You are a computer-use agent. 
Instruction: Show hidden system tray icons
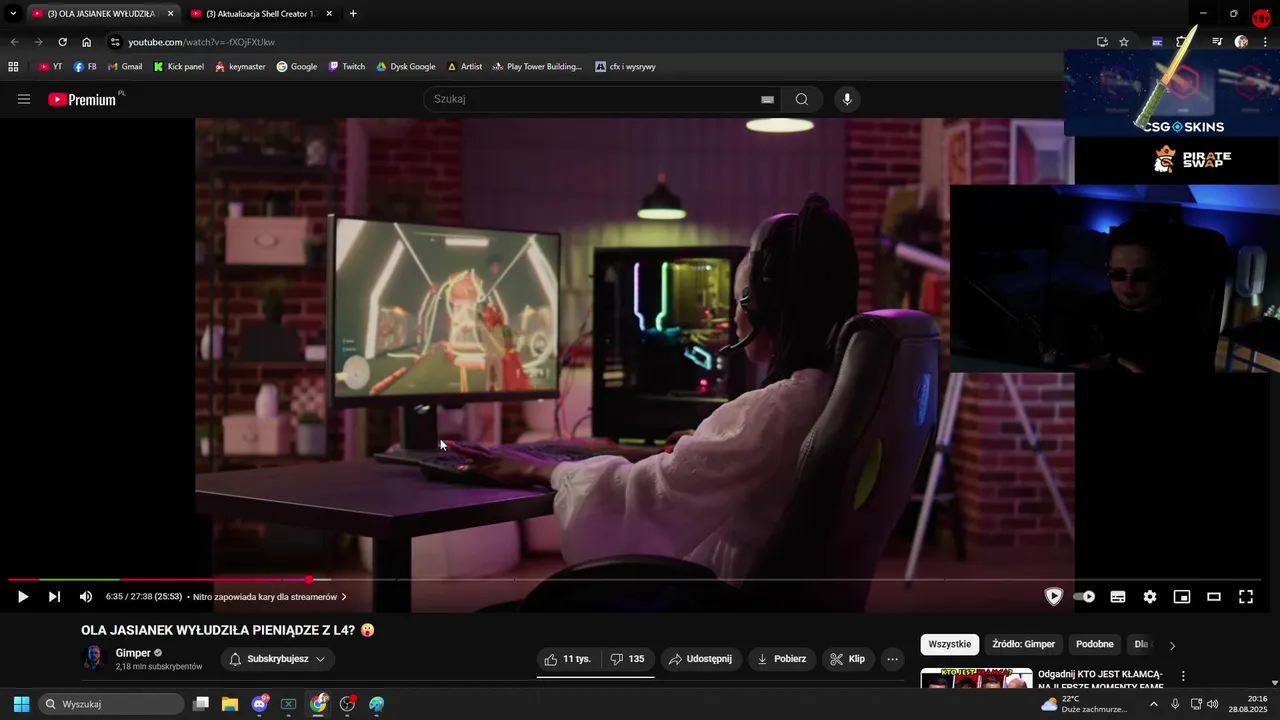click(1153, 704)
